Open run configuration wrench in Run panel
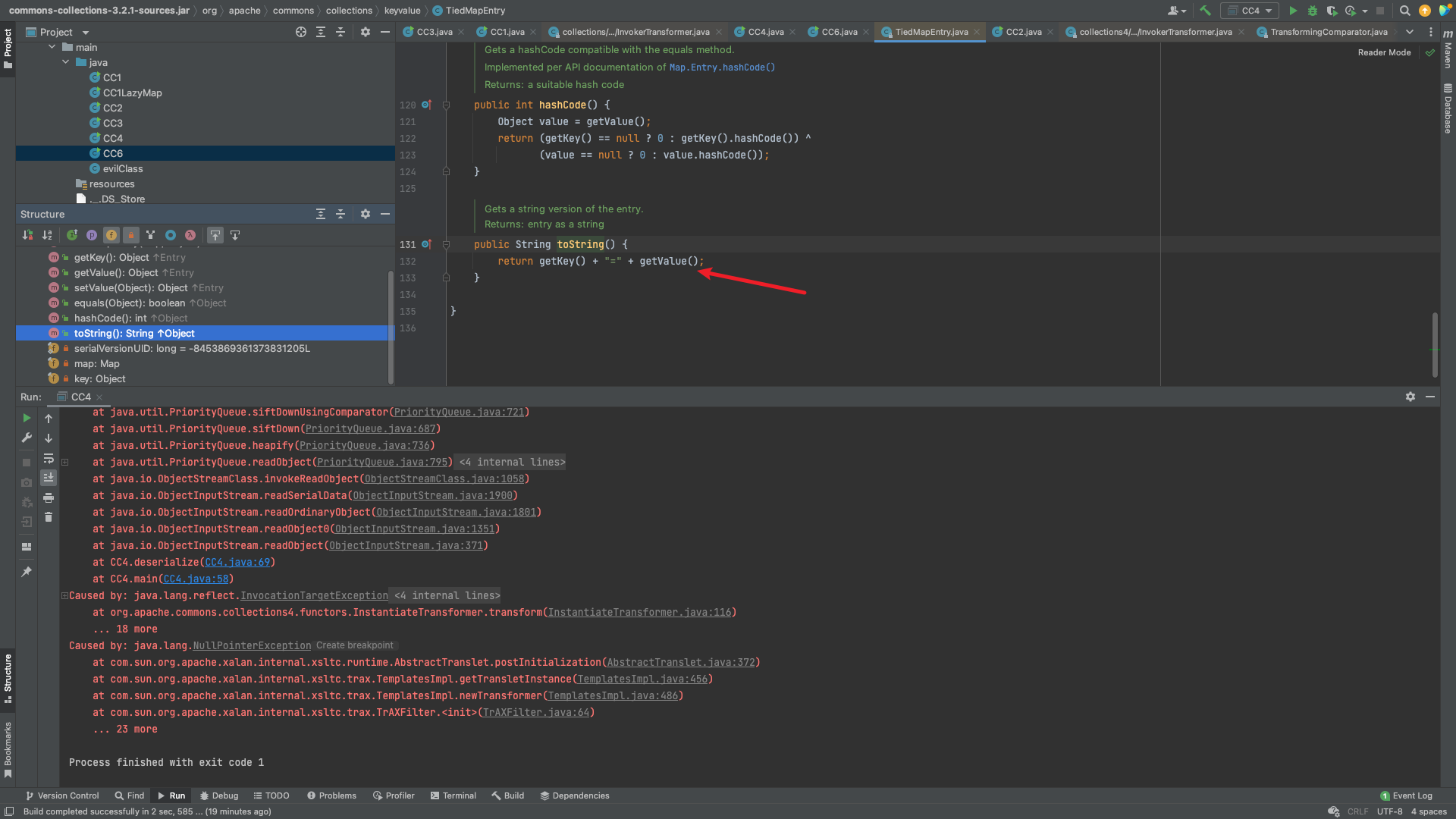Image resolution: width=1456 pixels, height=819 pixels. (x=27, y=438)
